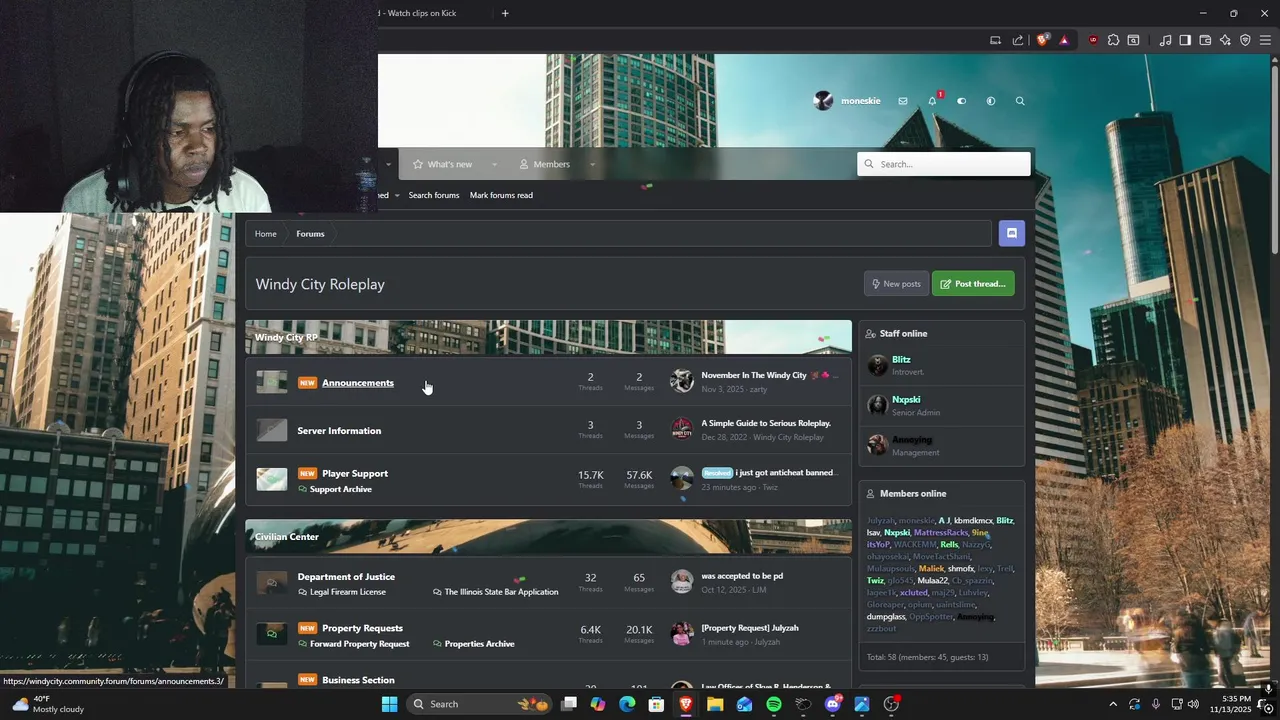
Task: Open Windows Start menu
Action: (389, 704)
